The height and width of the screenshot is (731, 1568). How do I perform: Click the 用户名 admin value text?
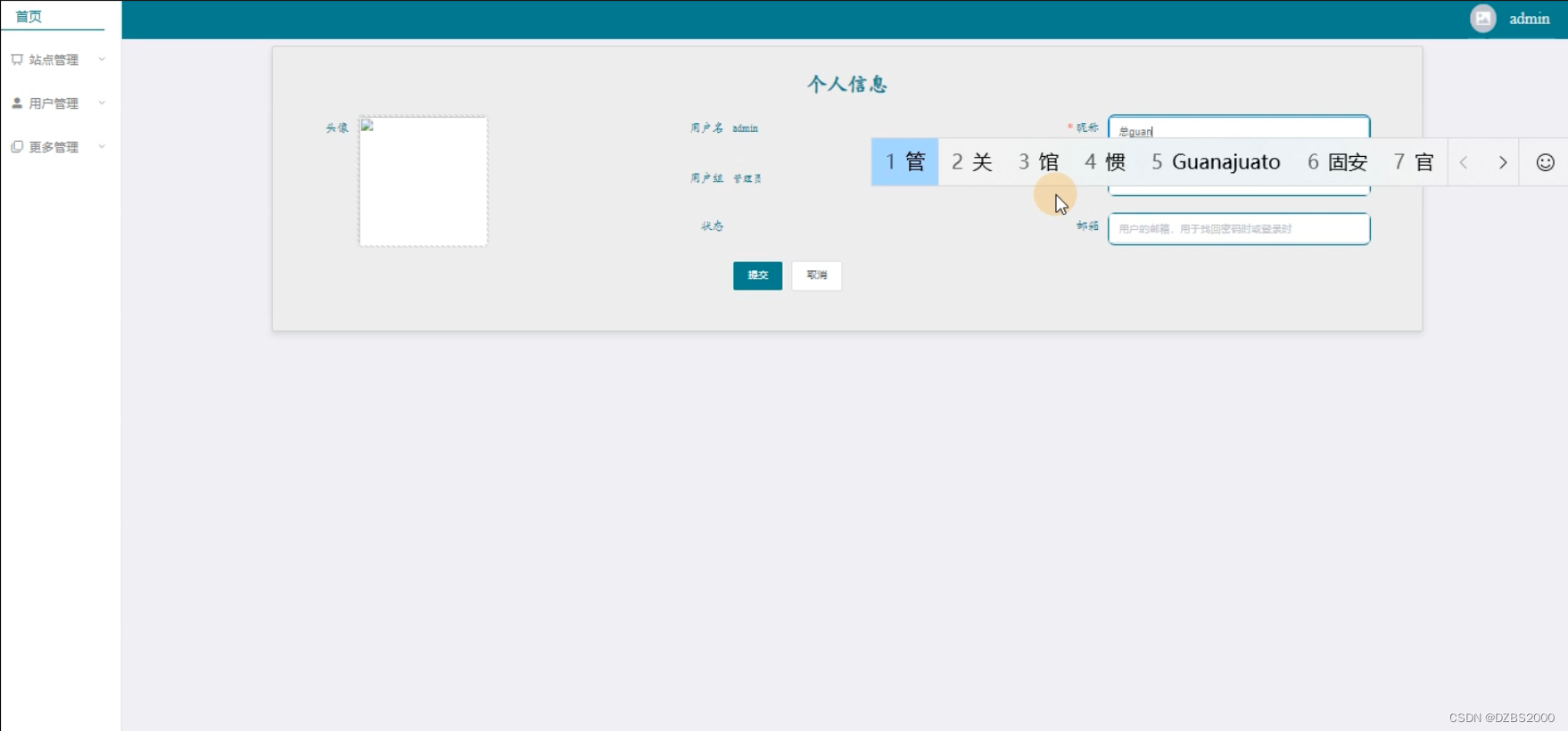(746, 128)
